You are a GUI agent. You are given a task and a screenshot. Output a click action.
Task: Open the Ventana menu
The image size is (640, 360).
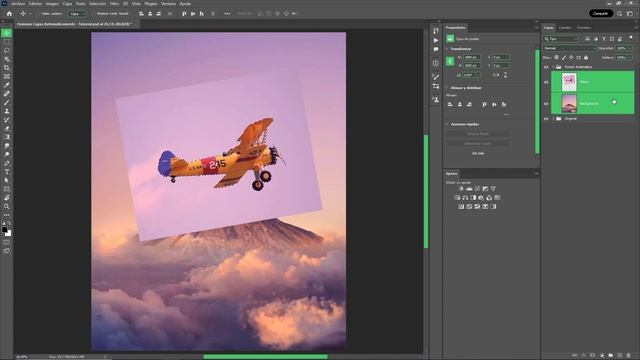(168, 4)
